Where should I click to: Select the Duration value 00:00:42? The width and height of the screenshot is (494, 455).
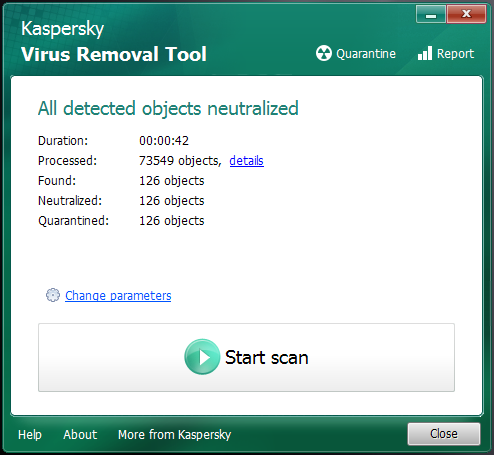(164, 141)
